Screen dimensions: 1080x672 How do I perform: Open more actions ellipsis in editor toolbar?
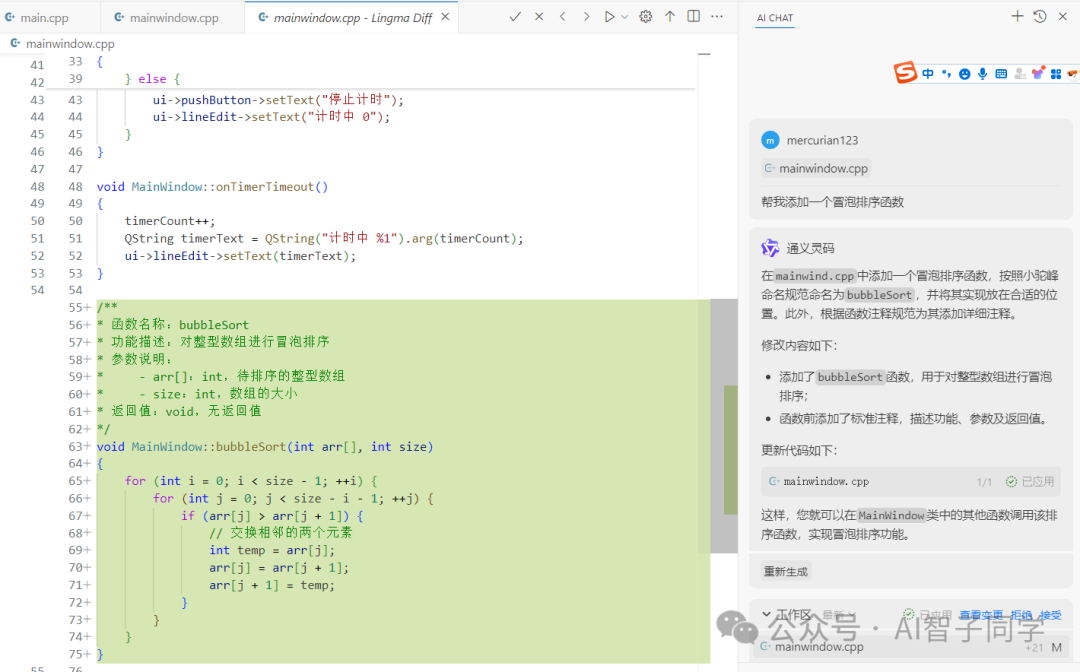(717, 17)
